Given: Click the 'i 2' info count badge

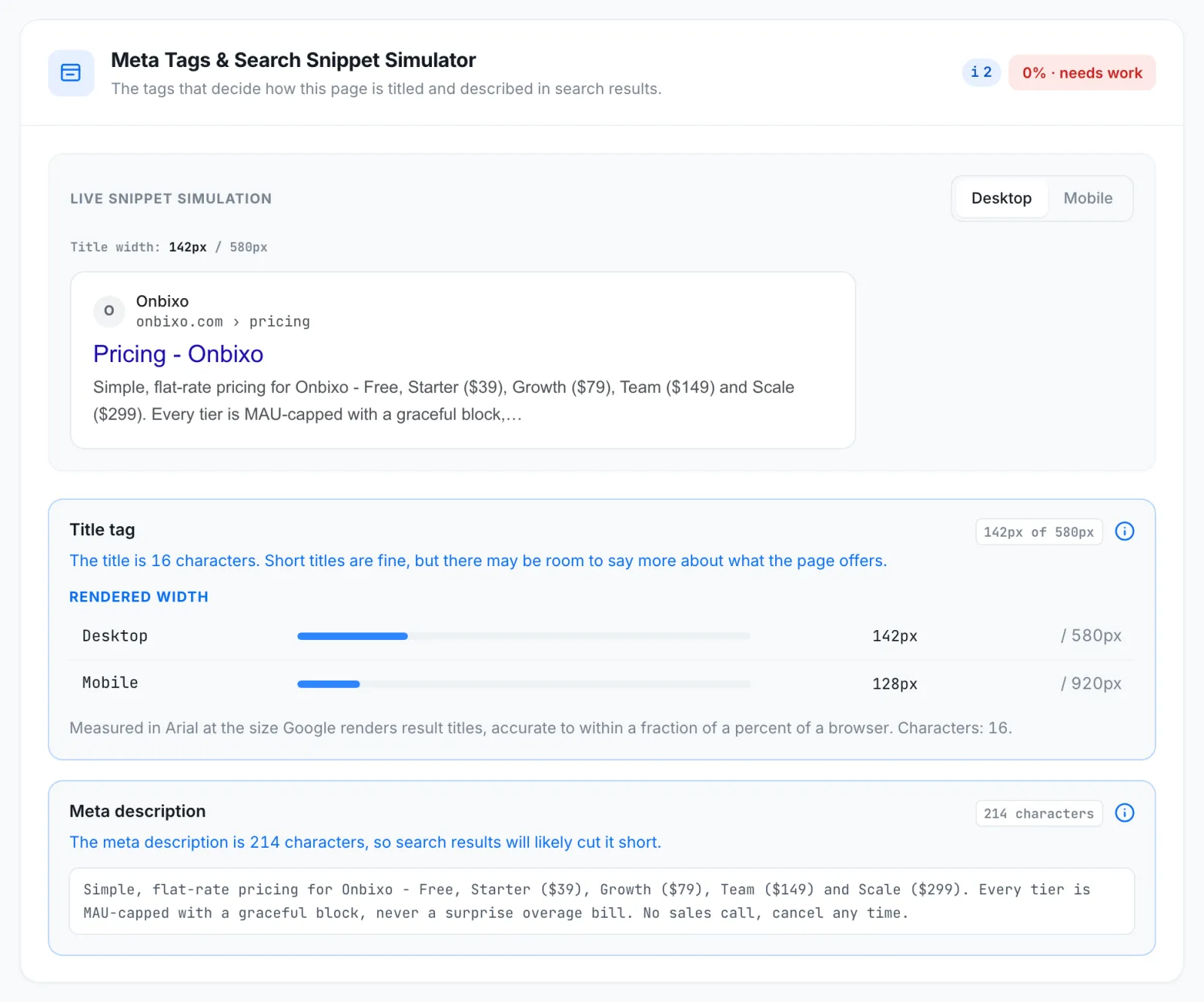Looking at the screenshot, I should (x=981, y=72).
